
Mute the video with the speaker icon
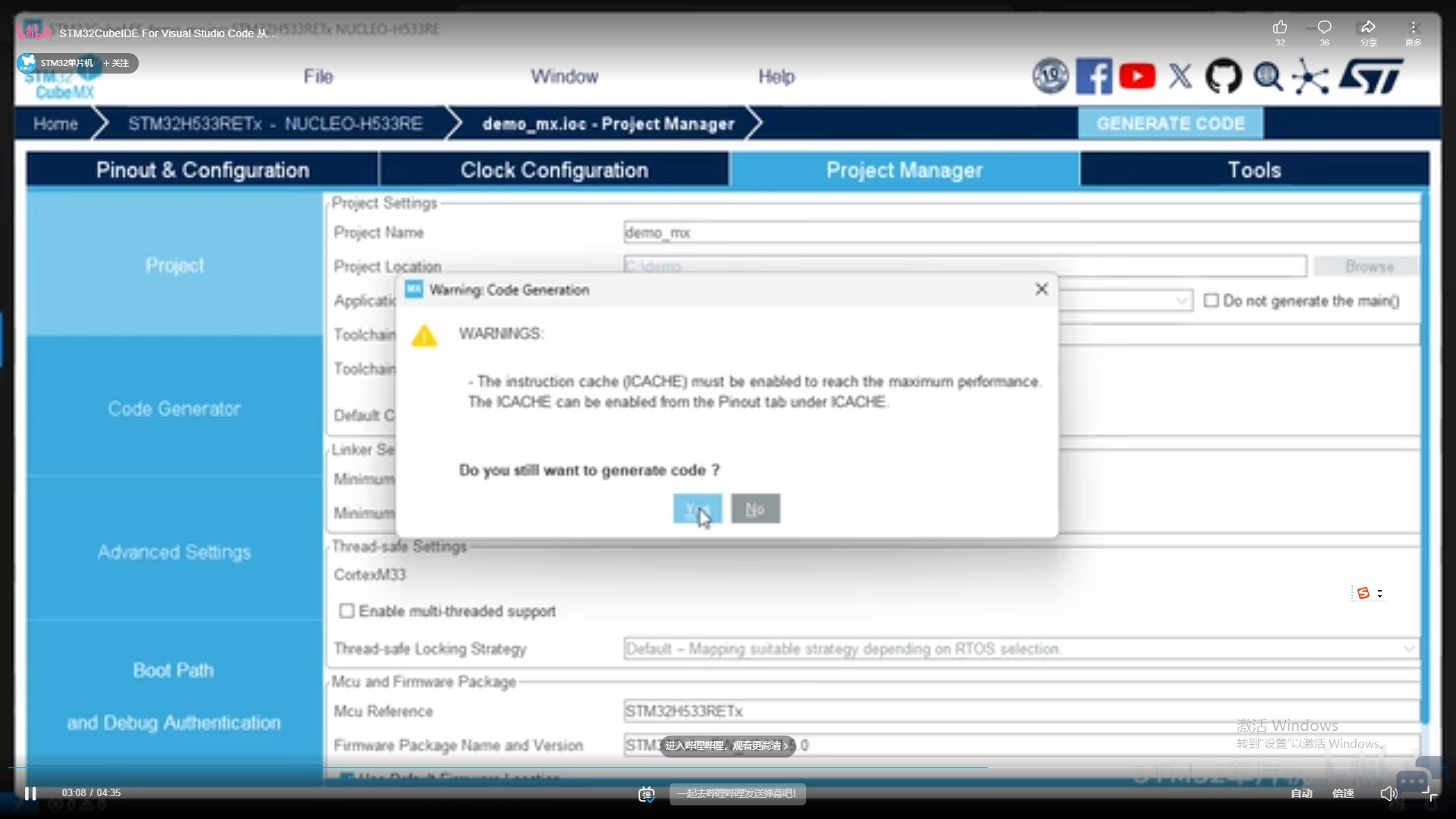[1389, 793]
